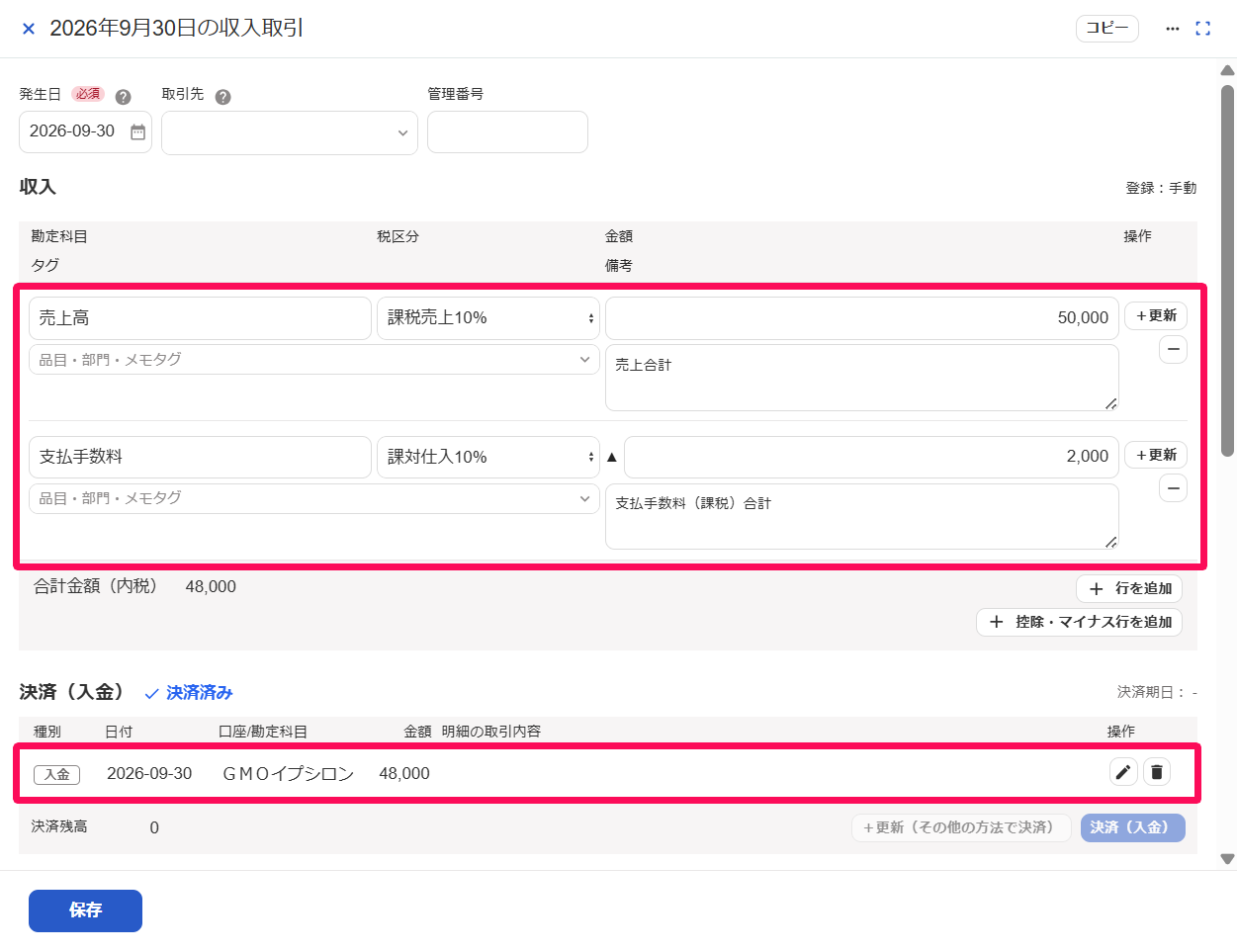Edit the 支払手数料 account field
This screenshot has height=952, width=1237.
[x=200, y=457]
